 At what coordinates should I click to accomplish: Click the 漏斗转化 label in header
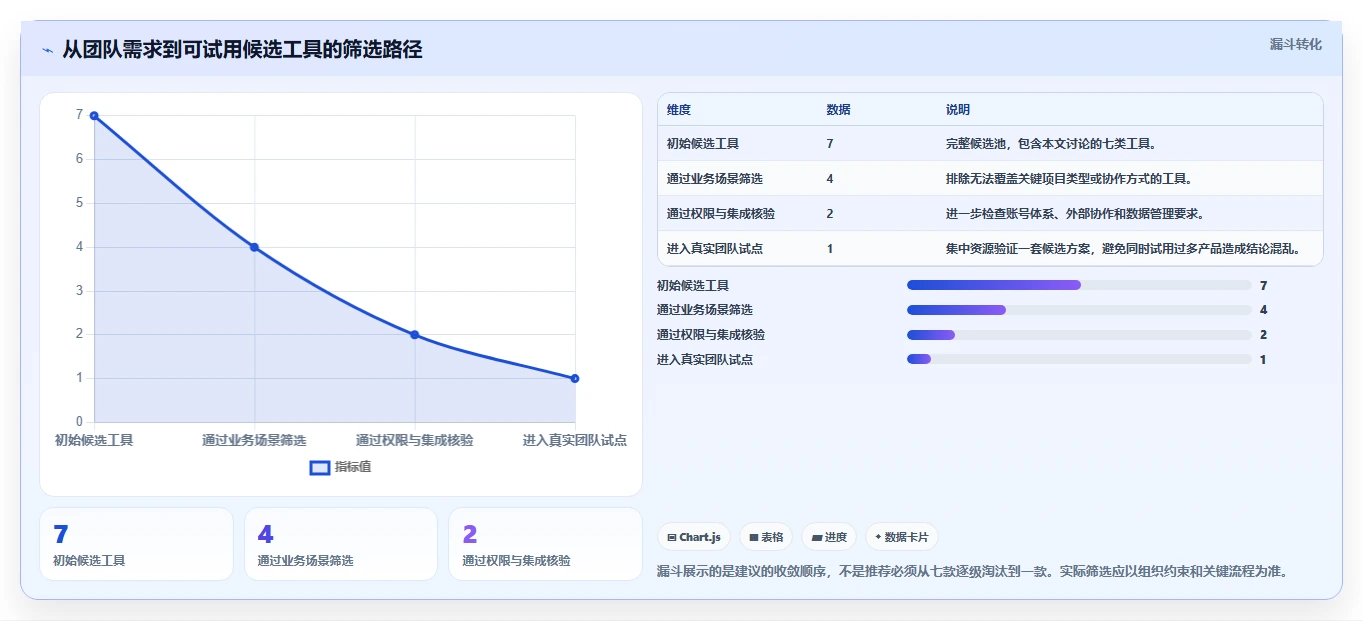1295,44
